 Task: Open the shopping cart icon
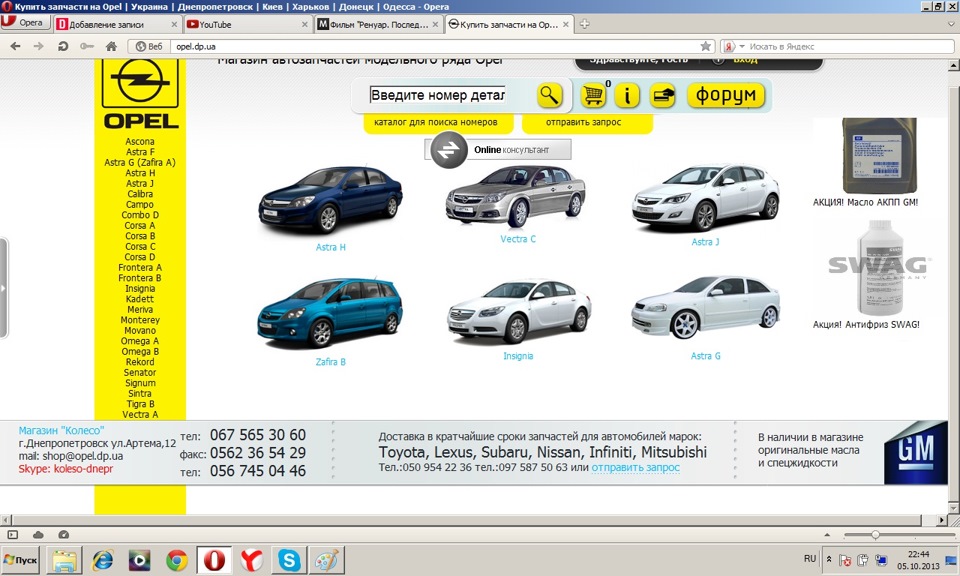pos(593,95)
